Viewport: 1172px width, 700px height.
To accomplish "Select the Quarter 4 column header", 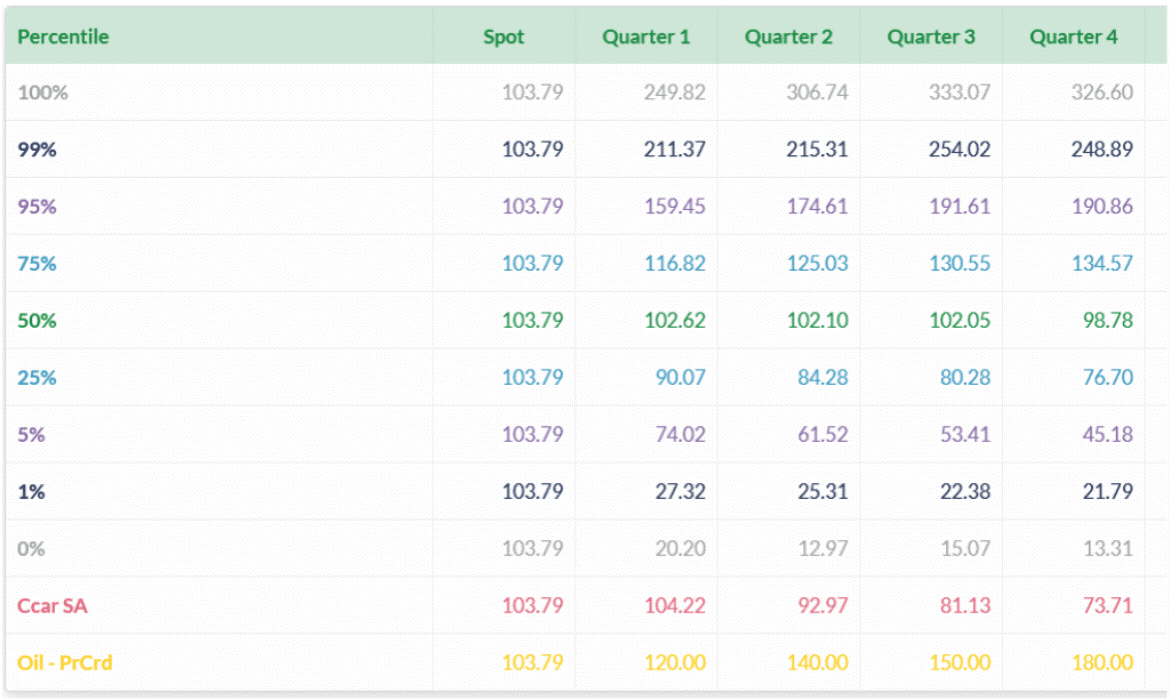I will 1075,37.
